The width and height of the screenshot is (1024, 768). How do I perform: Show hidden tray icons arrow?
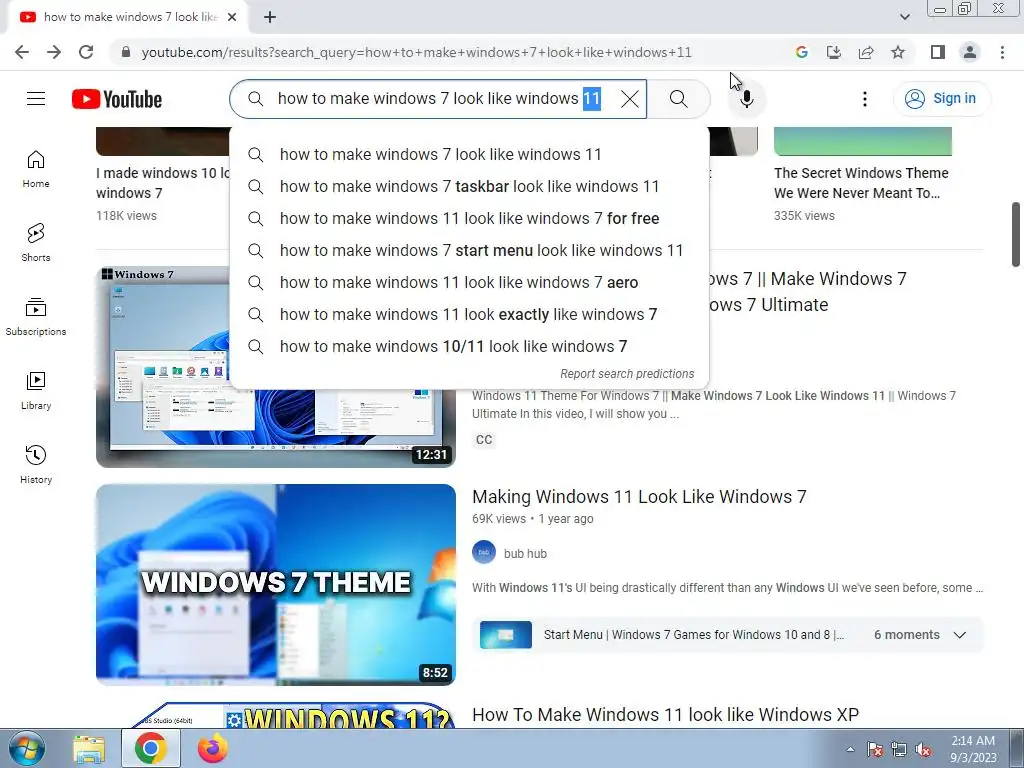point(850,749)
